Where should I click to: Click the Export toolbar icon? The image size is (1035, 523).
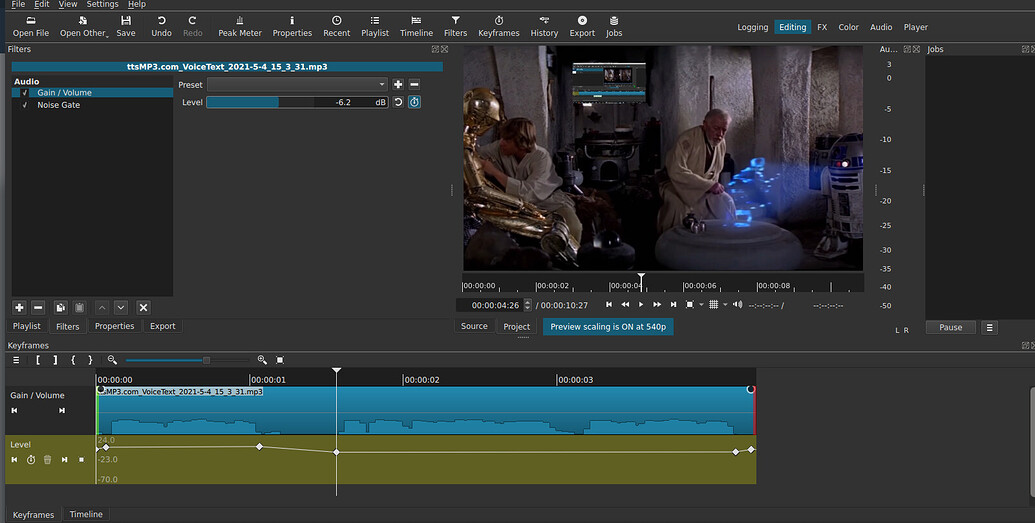coord(582,26)
